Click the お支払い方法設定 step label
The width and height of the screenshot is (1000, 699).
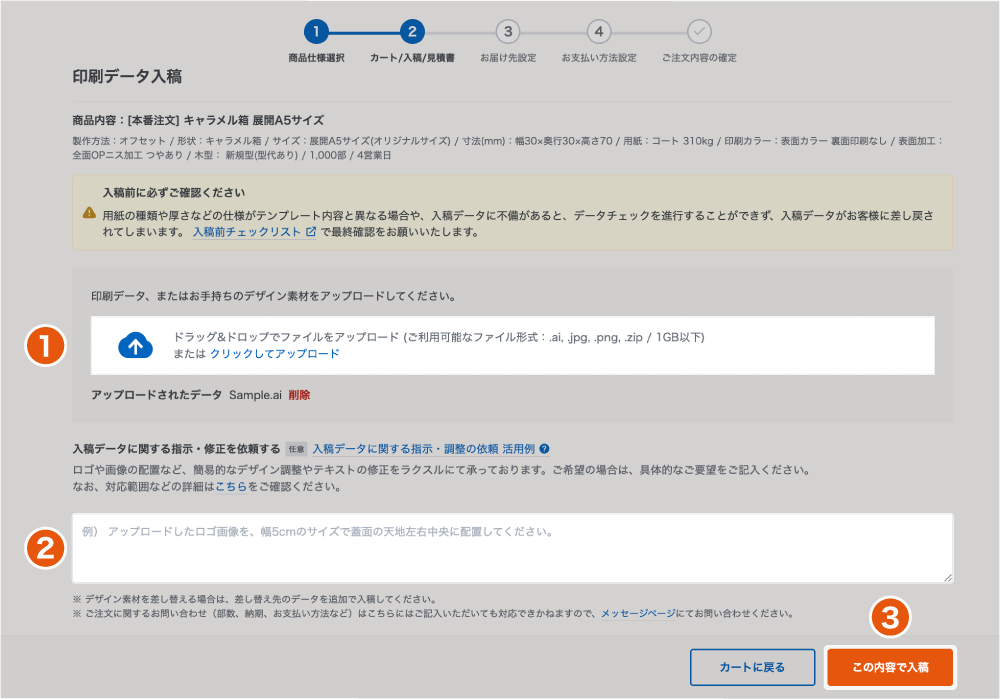pos(599,58)
